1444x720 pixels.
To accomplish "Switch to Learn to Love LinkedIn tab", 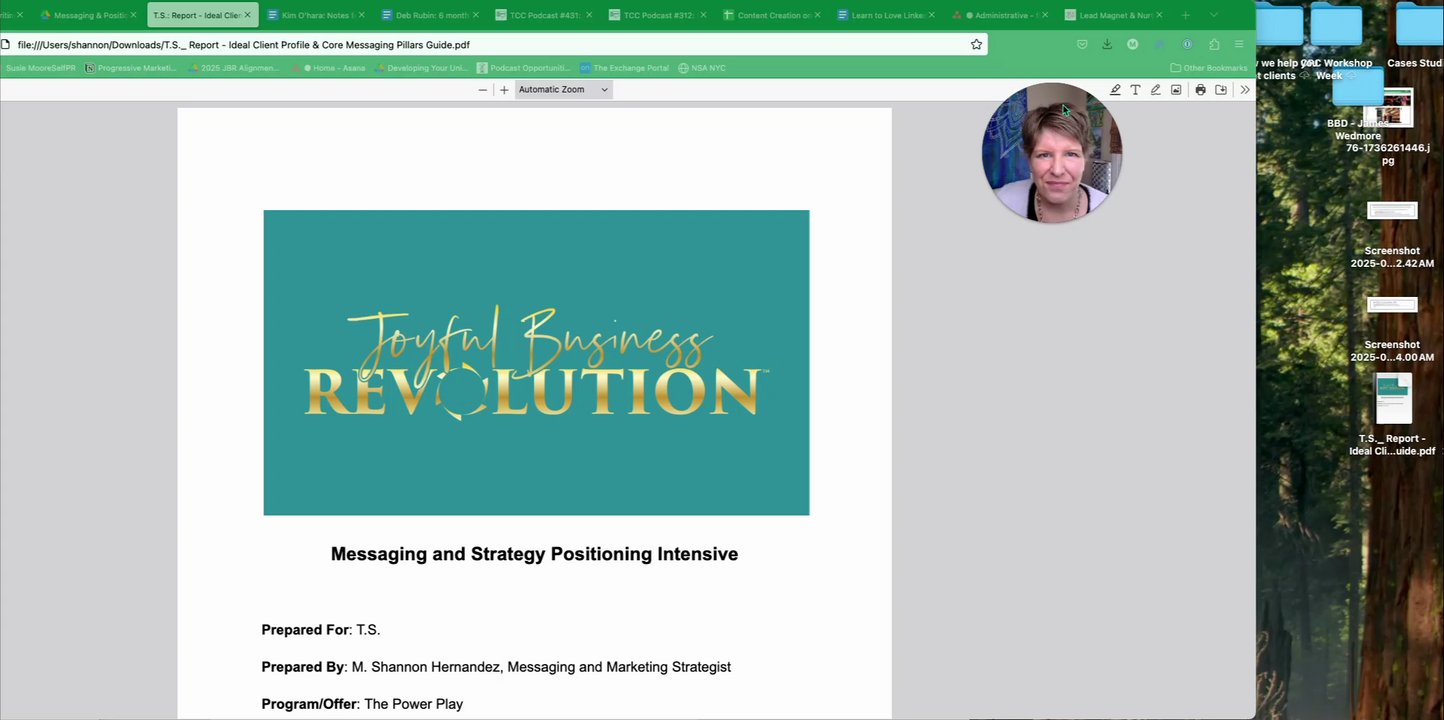I will pos(886,15).
